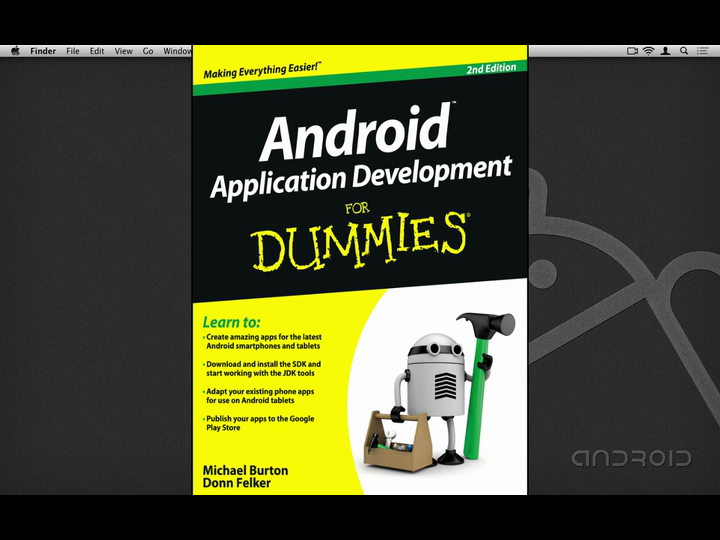Open the user account menu icon
Screen dimensions: 720x540
click(665, 51)
